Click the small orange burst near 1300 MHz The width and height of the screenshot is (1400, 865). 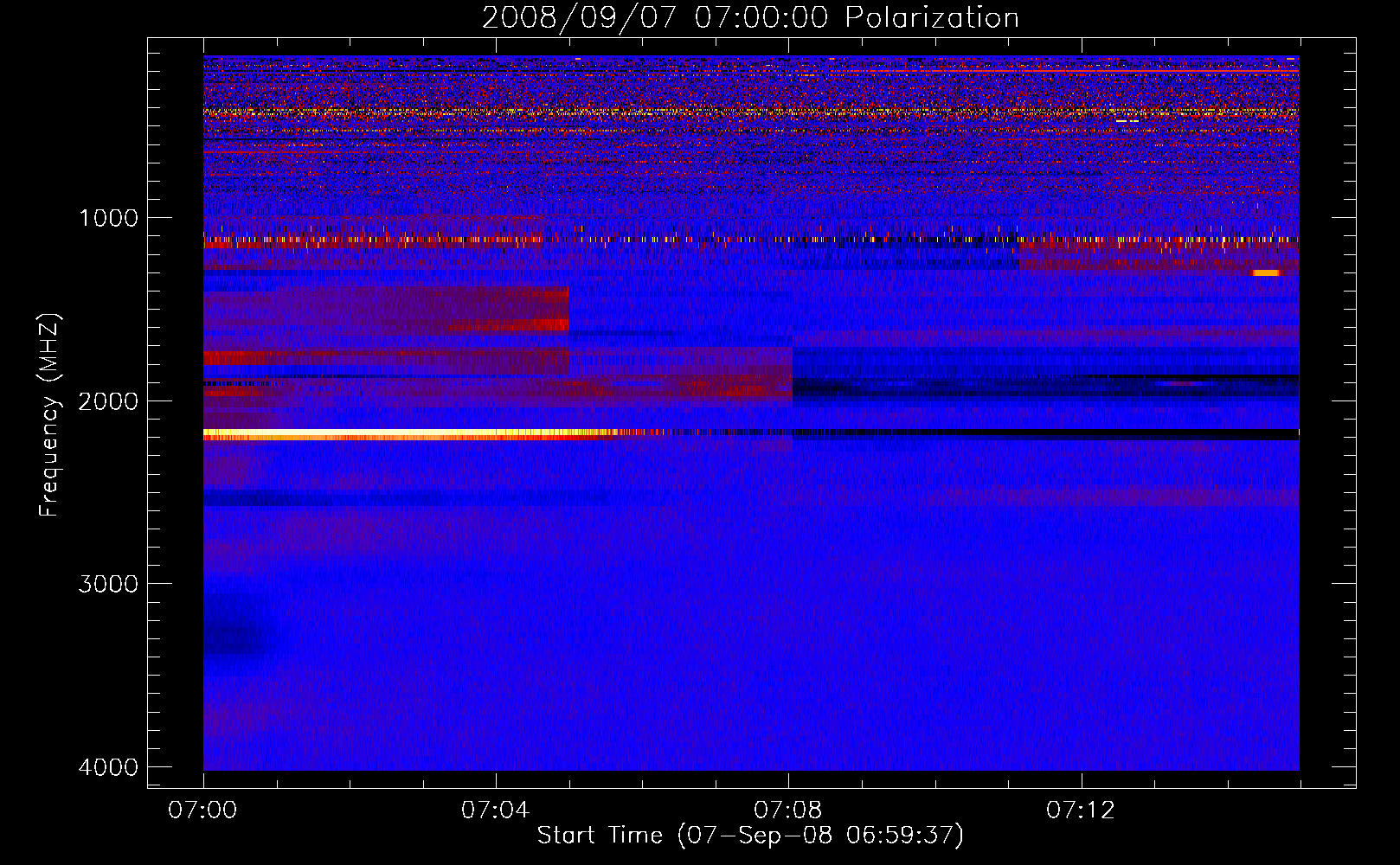pyautogui.click(x=1266, y=272)
